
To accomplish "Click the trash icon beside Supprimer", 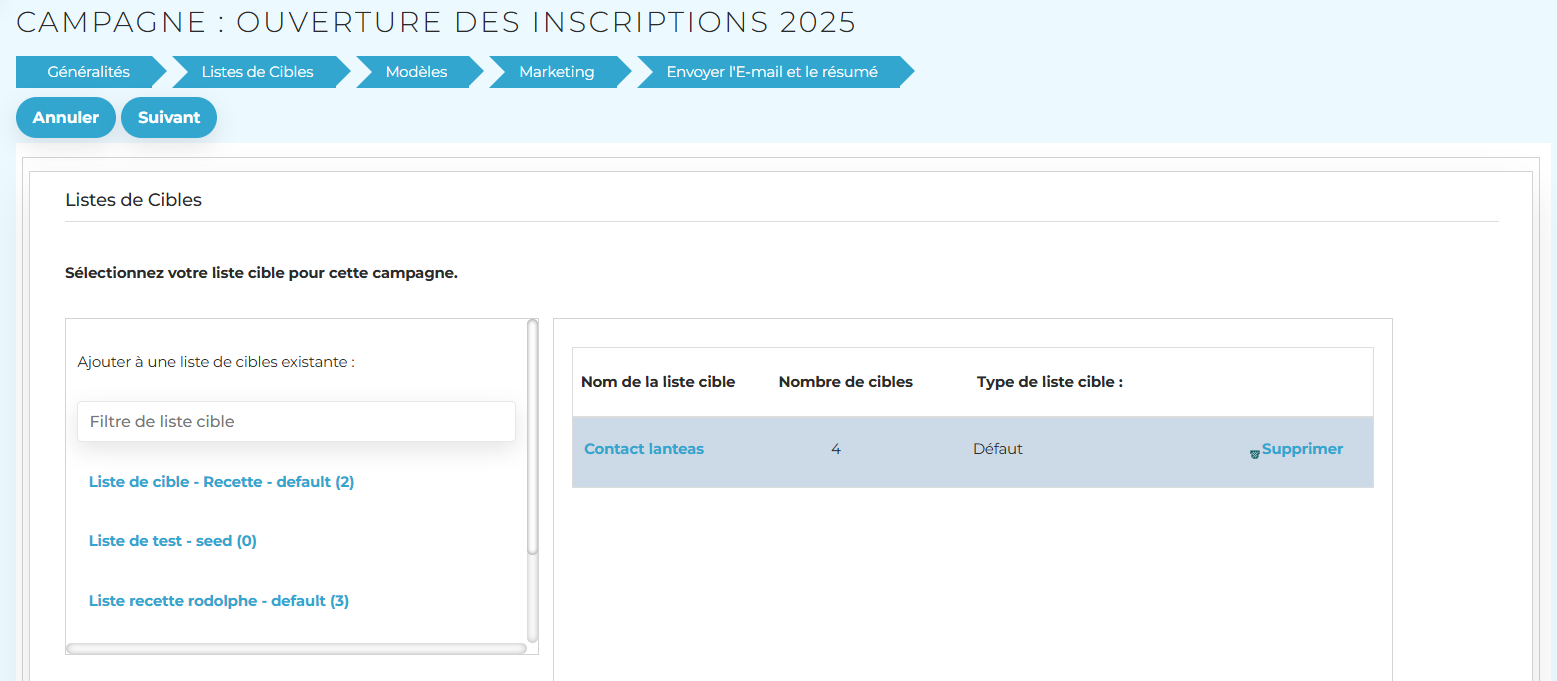I will 1254,454.
